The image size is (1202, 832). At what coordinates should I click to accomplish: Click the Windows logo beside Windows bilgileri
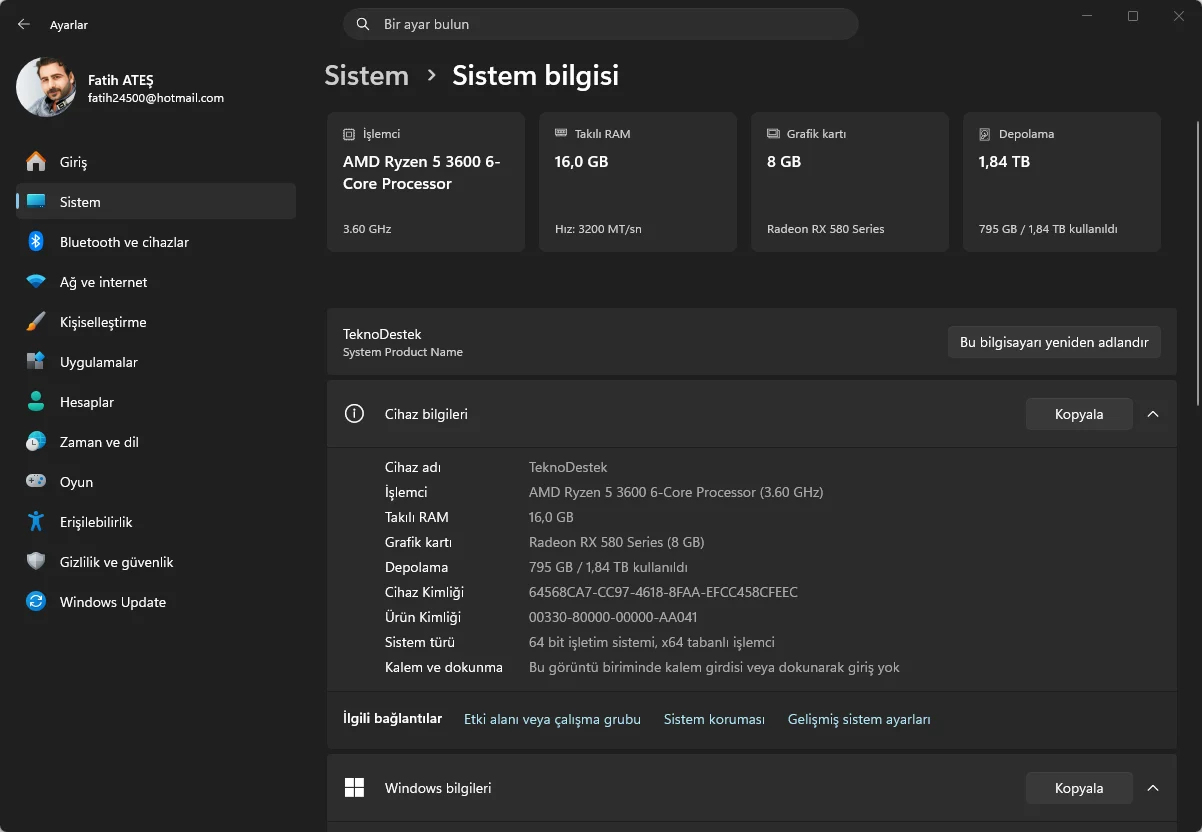point(354,788)
